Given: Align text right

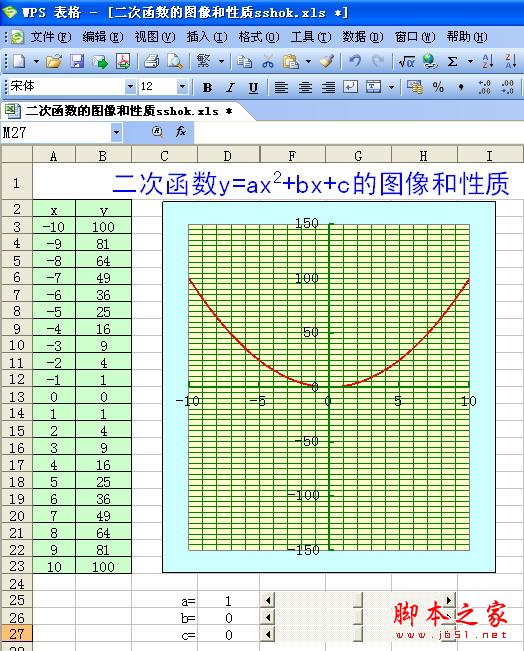Looking at the screenshot, I should (x=328, y=87).
